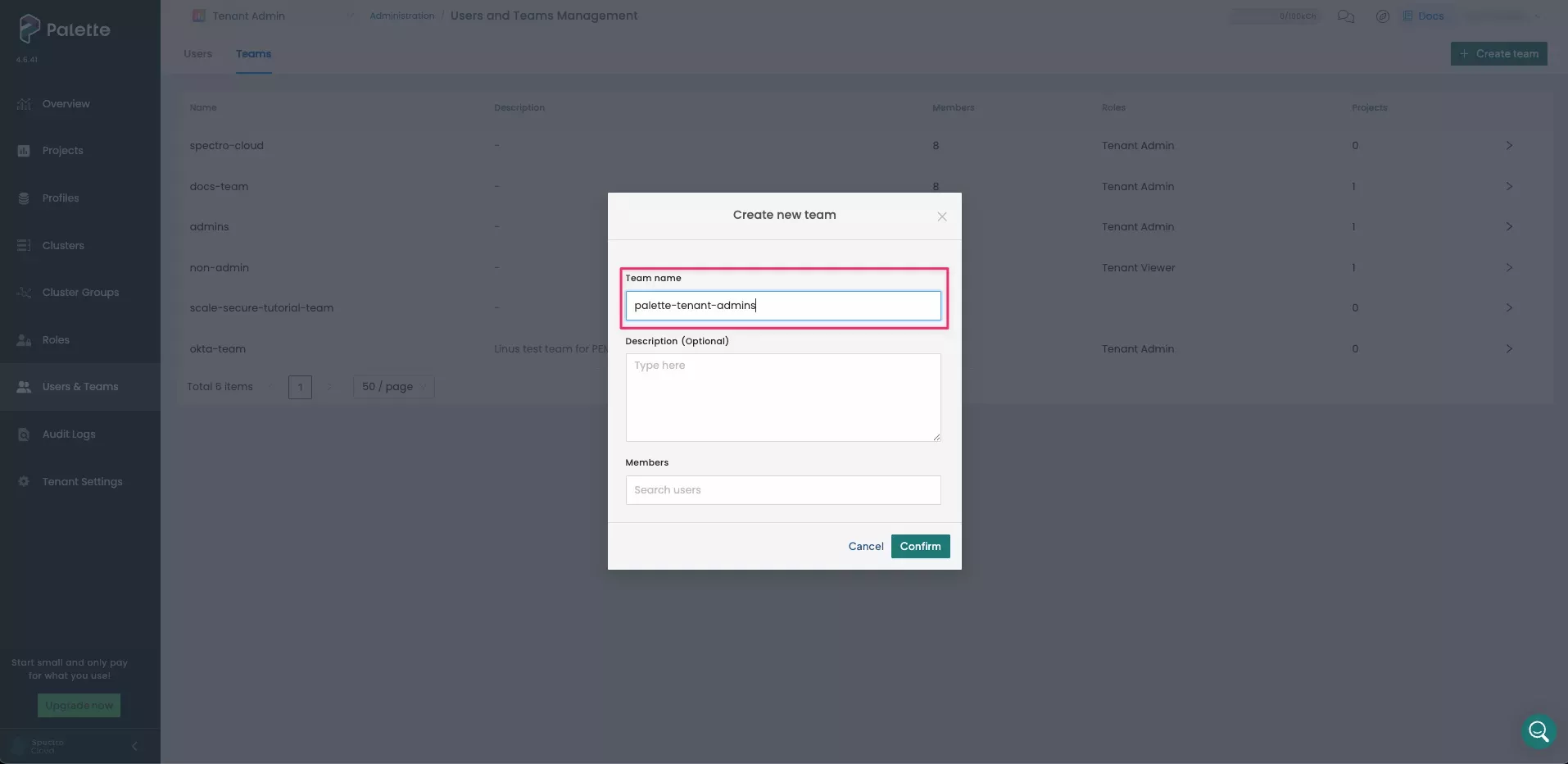Open Tenant Settings gear icon
The image size is (1568, 764).
(24, 482)
